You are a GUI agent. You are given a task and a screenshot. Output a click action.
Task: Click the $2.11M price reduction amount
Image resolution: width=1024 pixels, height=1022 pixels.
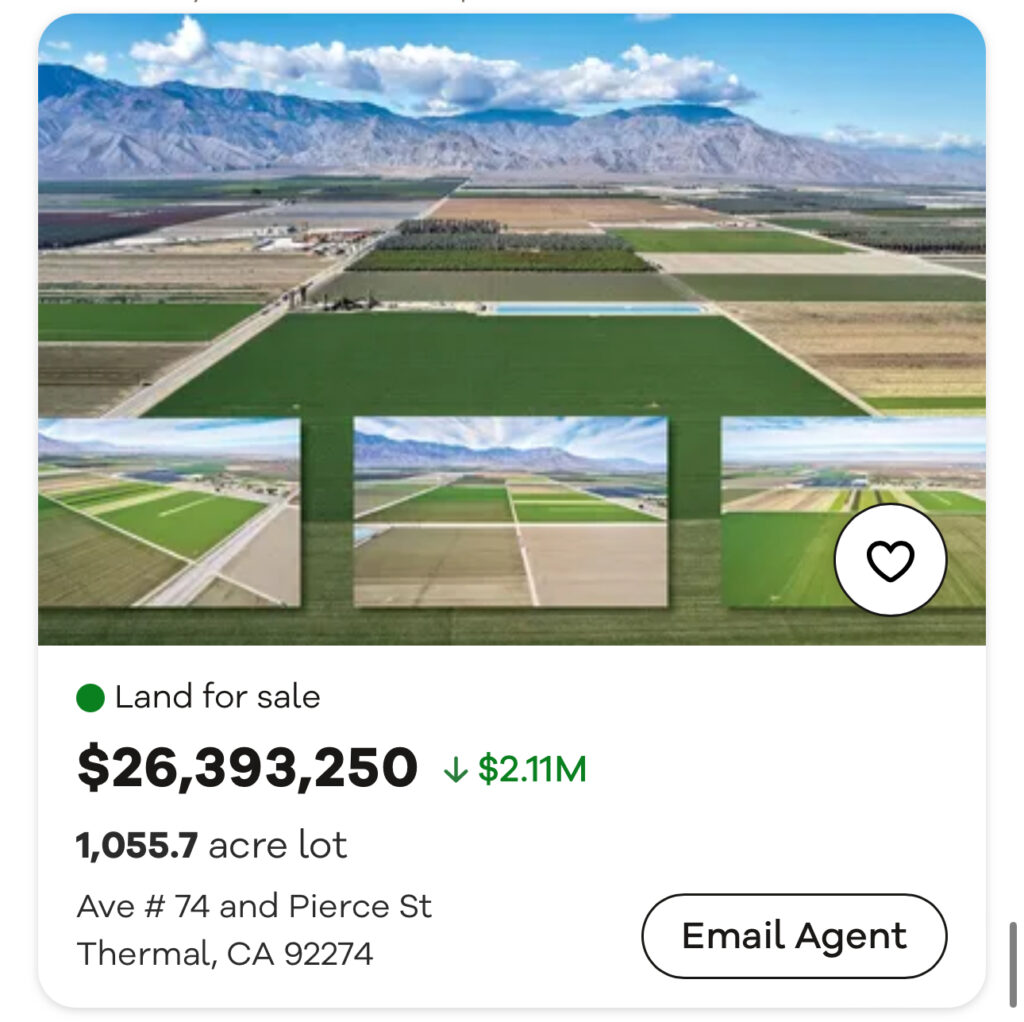point(532,769)
